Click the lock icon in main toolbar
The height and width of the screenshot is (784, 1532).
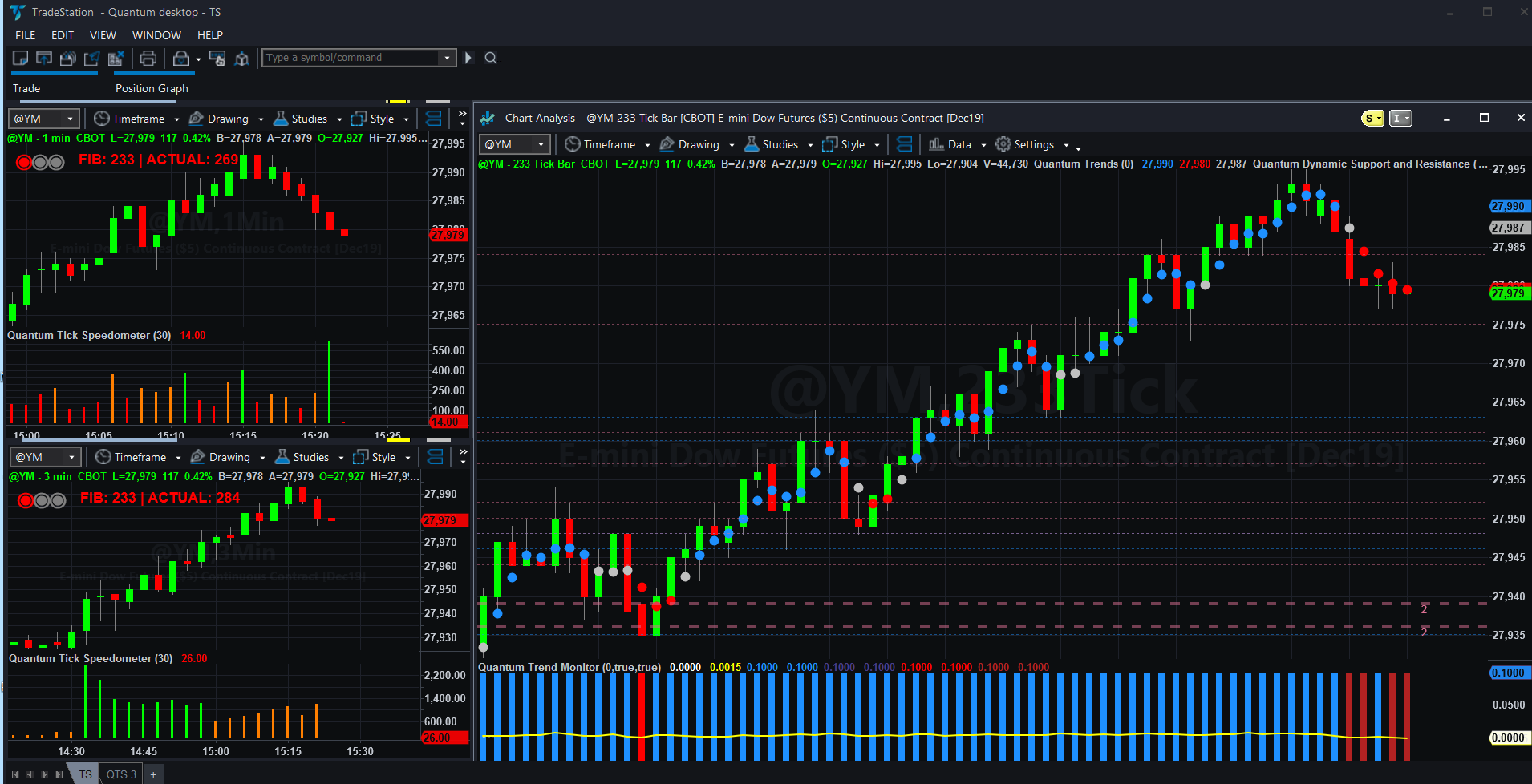click(181, 58)
